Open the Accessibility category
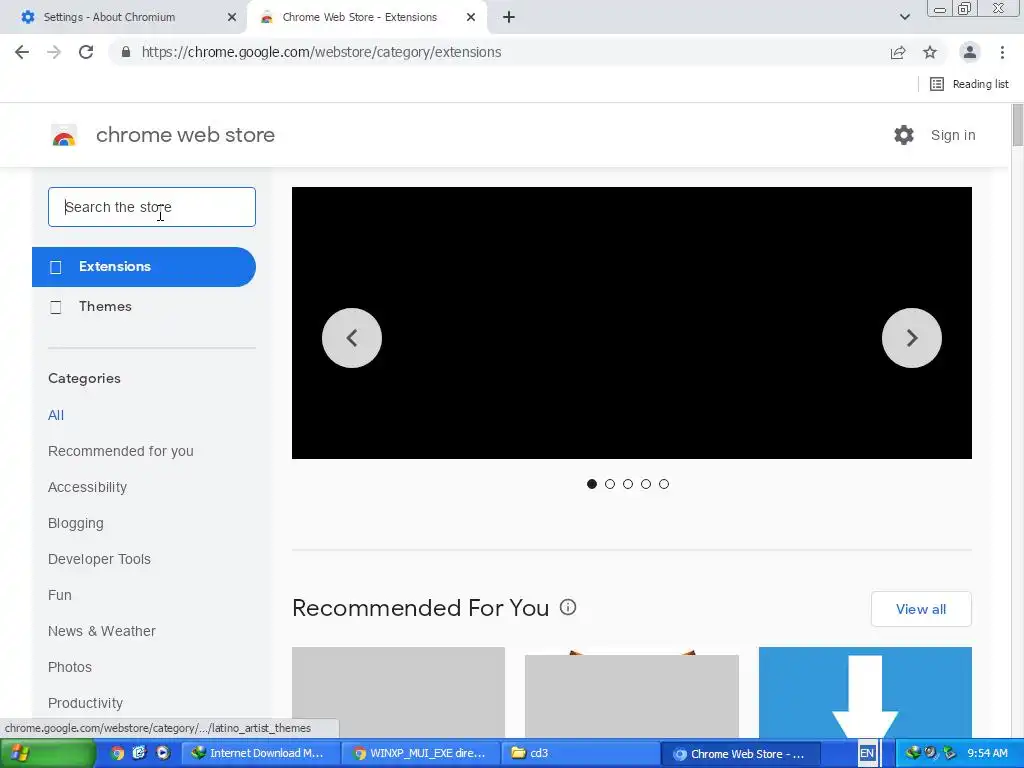 [x=88, y=487]
